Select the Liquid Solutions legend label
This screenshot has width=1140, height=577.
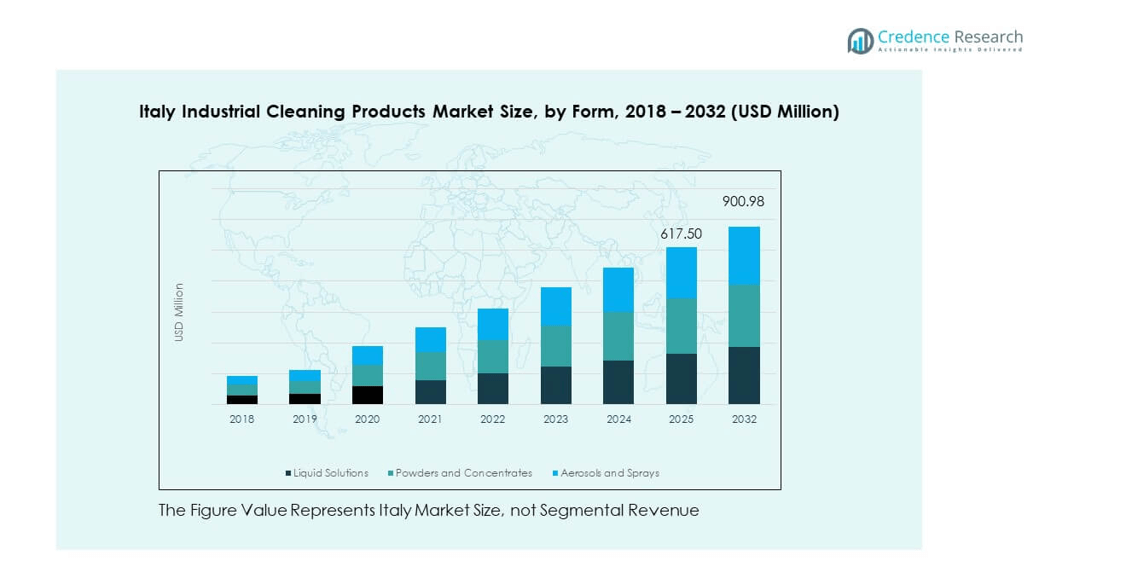331,473
